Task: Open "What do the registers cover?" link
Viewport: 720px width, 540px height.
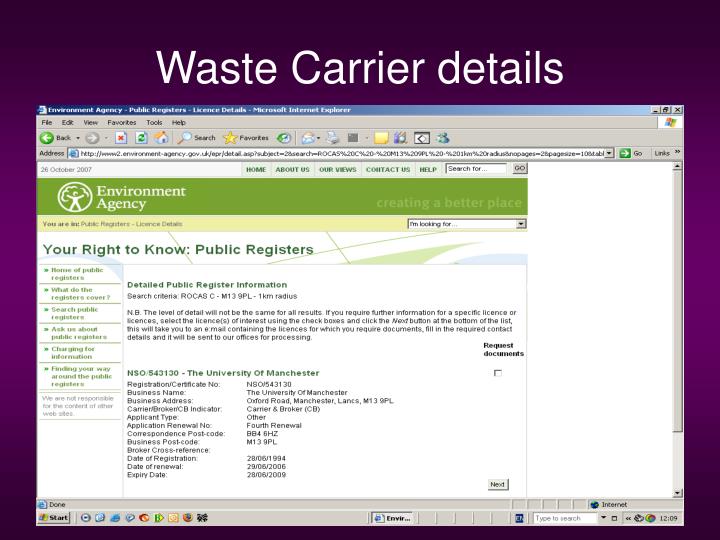Action: pos(80,293)
